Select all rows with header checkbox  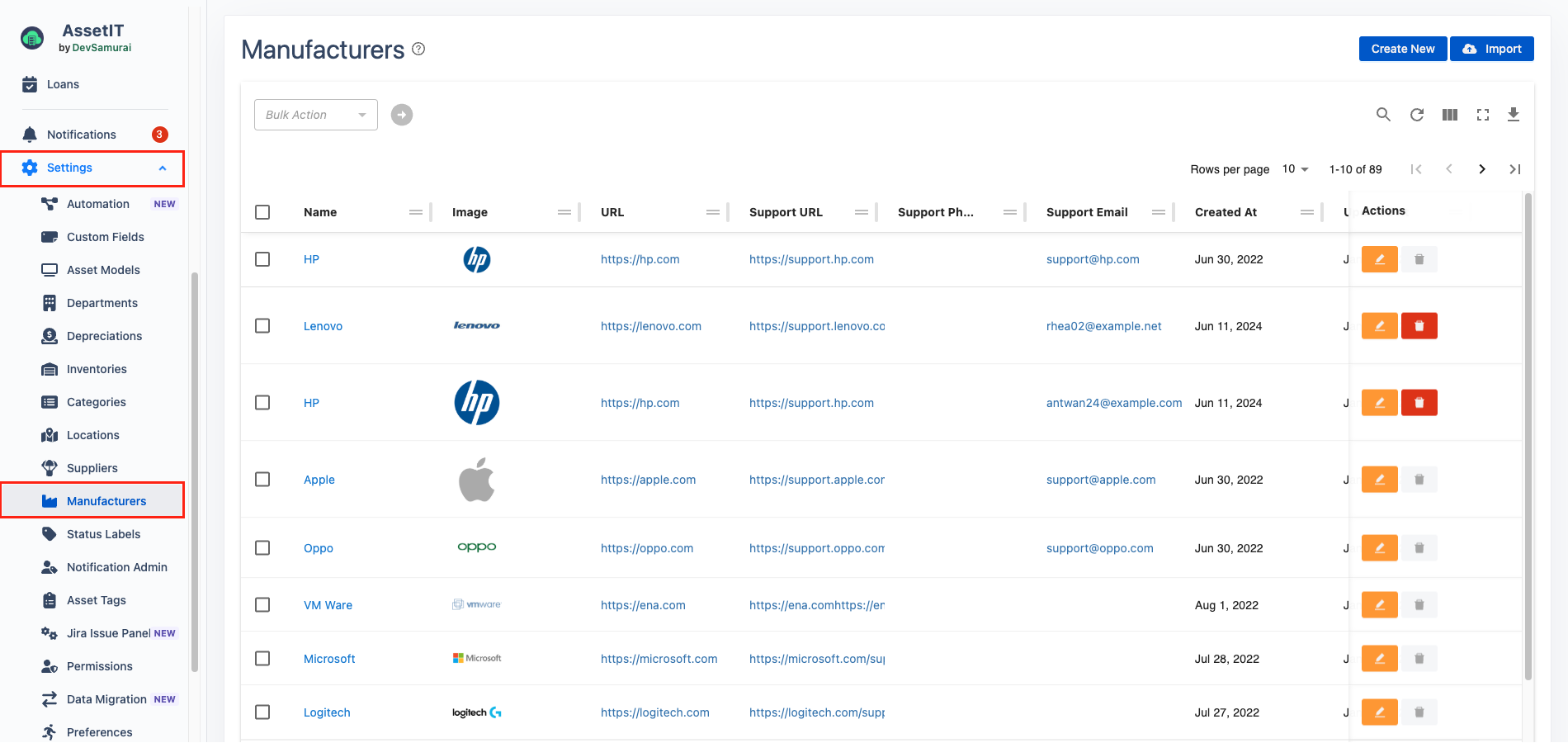262,212
